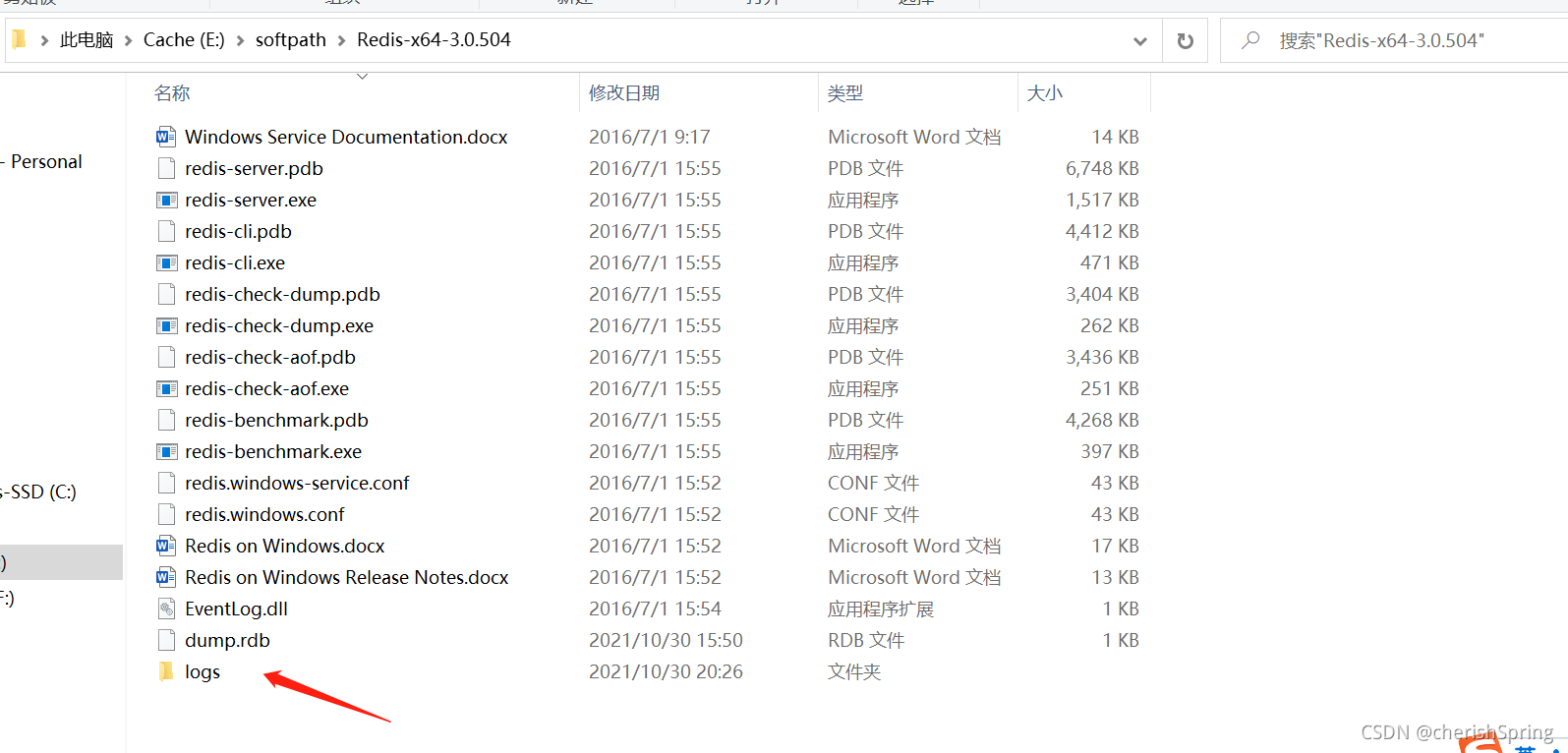This screenshot has height=753, width=1568.
Task: Select file name redis.windows-service.conf
Action: [297, 483]
